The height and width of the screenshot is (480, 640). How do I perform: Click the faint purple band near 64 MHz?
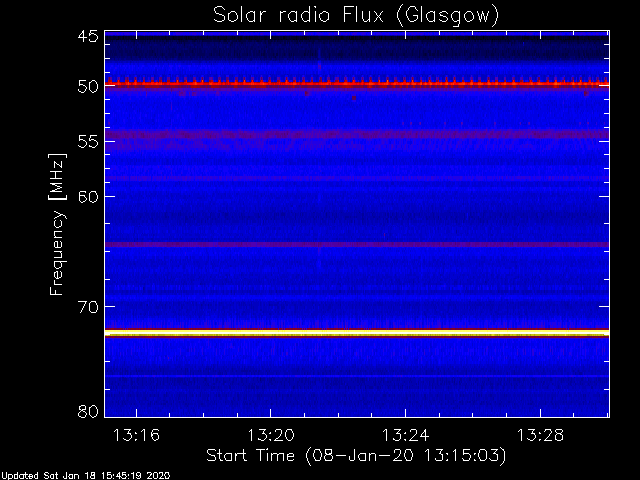[357, 244]
